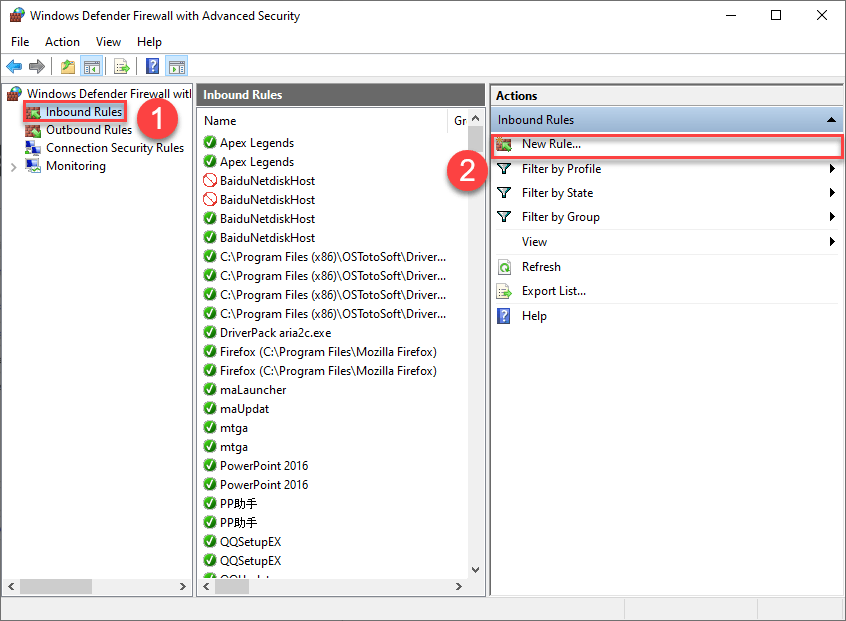The height and width of the screenshot is (621, 846).
Task: Select the maLauncher rule
Action: pos(253,390)
